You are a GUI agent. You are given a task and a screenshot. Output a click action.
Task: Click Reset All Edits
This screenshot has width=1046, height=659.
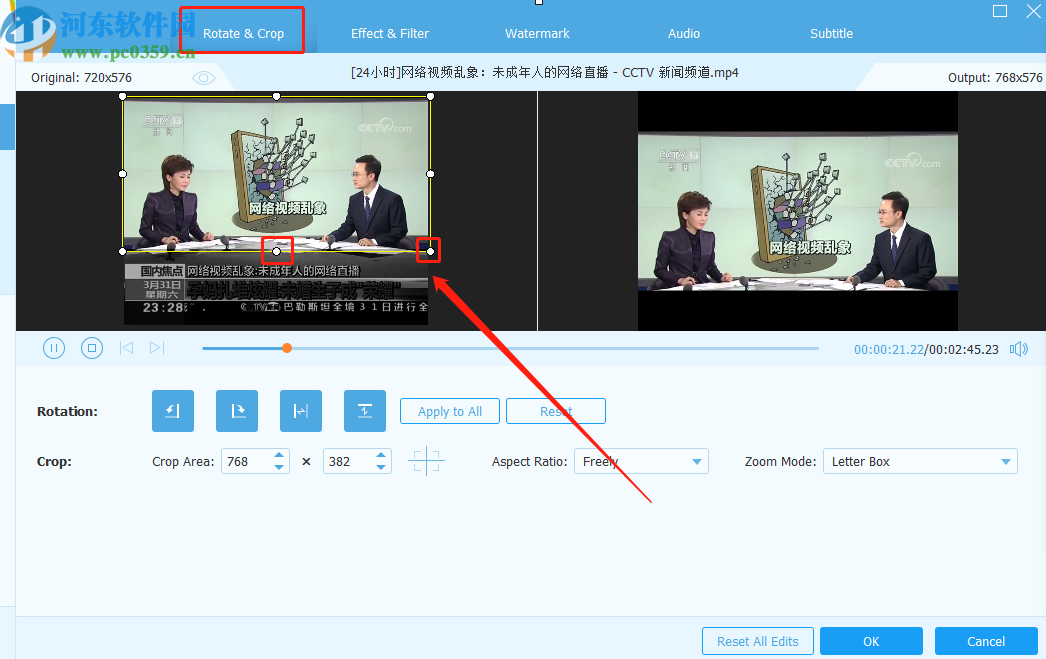(757, 641)
